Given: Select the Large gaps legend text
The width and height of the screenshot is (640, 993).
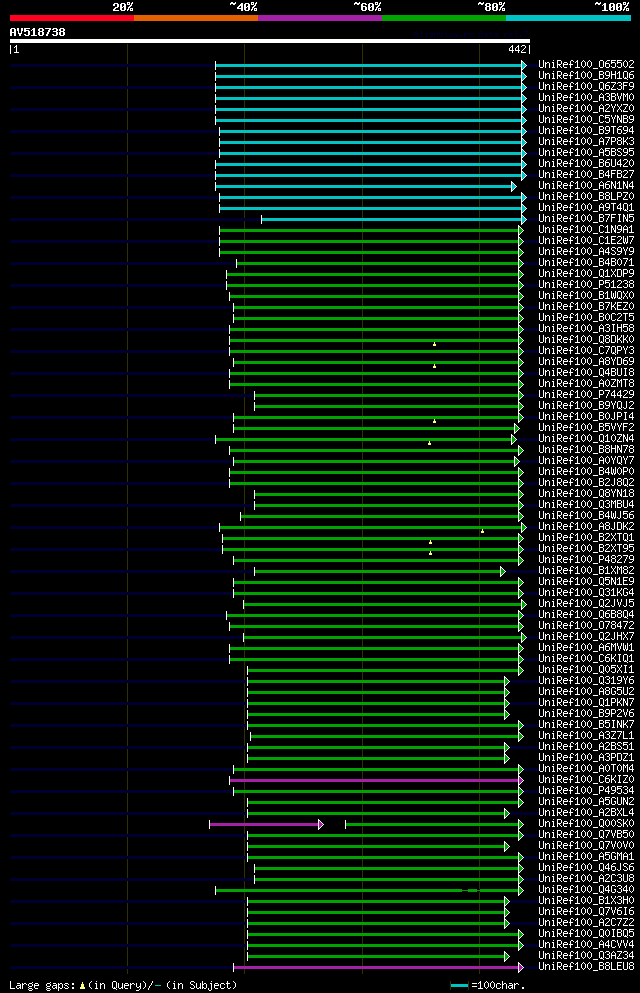Looking at the screenshot, I should [x=42, y=985].
